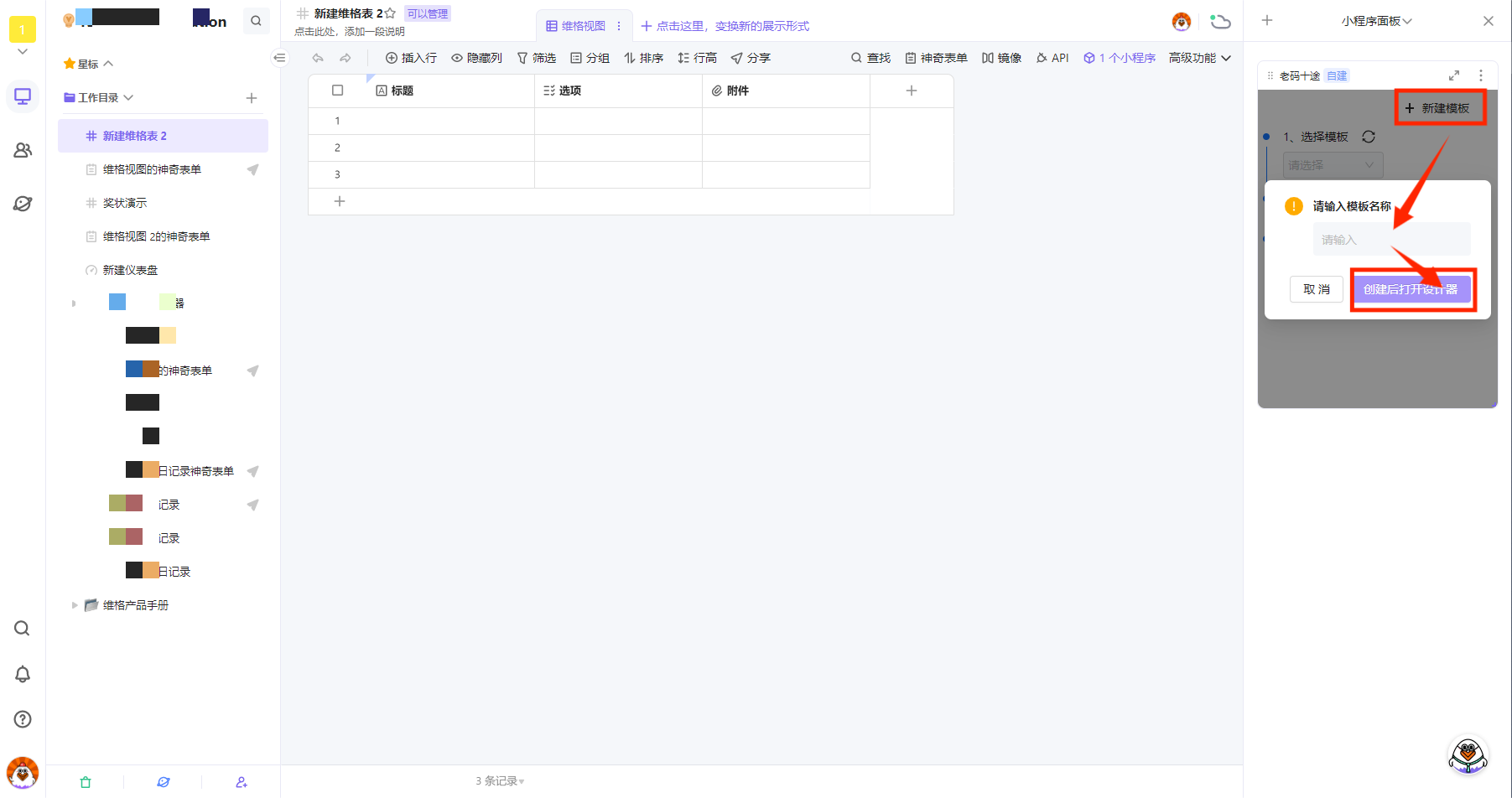
Task: Open the notifications bell icon
Action: click(x=23, y=674)
